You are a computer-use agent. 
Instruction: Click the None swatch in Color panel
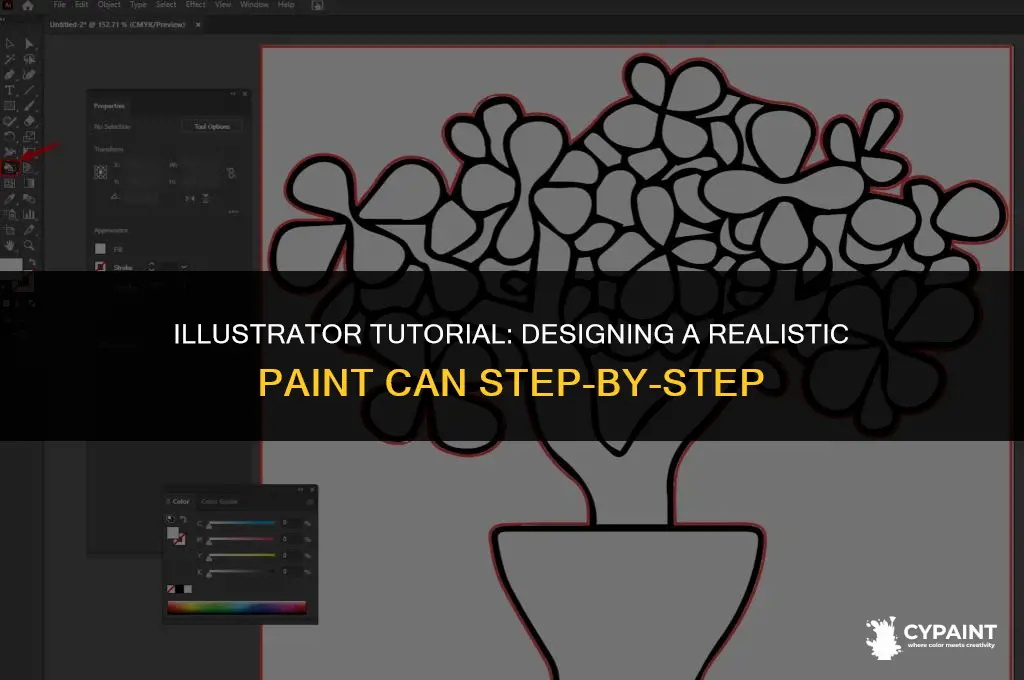coord(171,589)
